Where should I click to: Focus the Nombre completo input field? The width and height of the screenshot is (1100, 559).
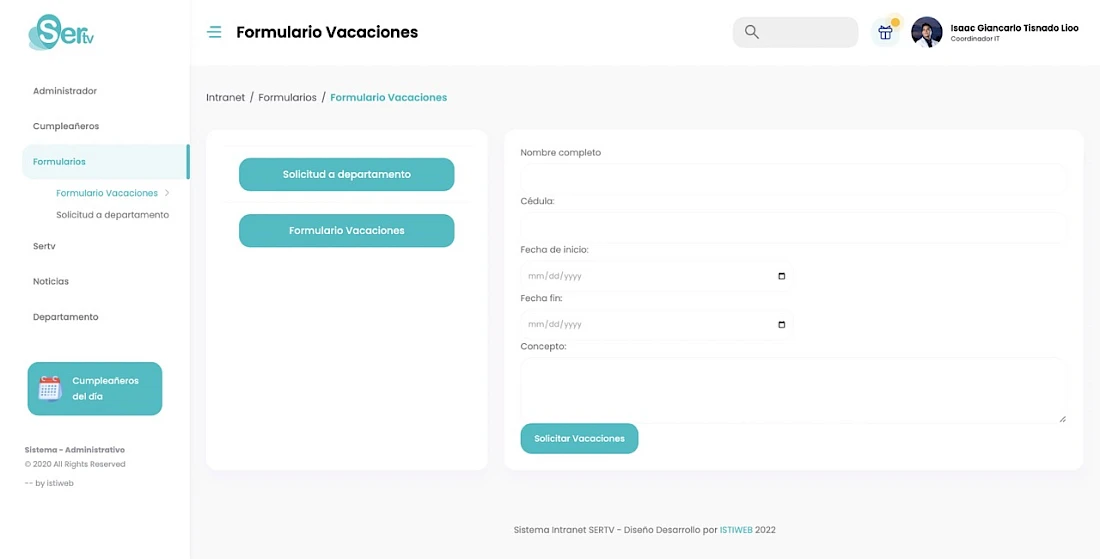pyautogui.click(x=793, y=180)
